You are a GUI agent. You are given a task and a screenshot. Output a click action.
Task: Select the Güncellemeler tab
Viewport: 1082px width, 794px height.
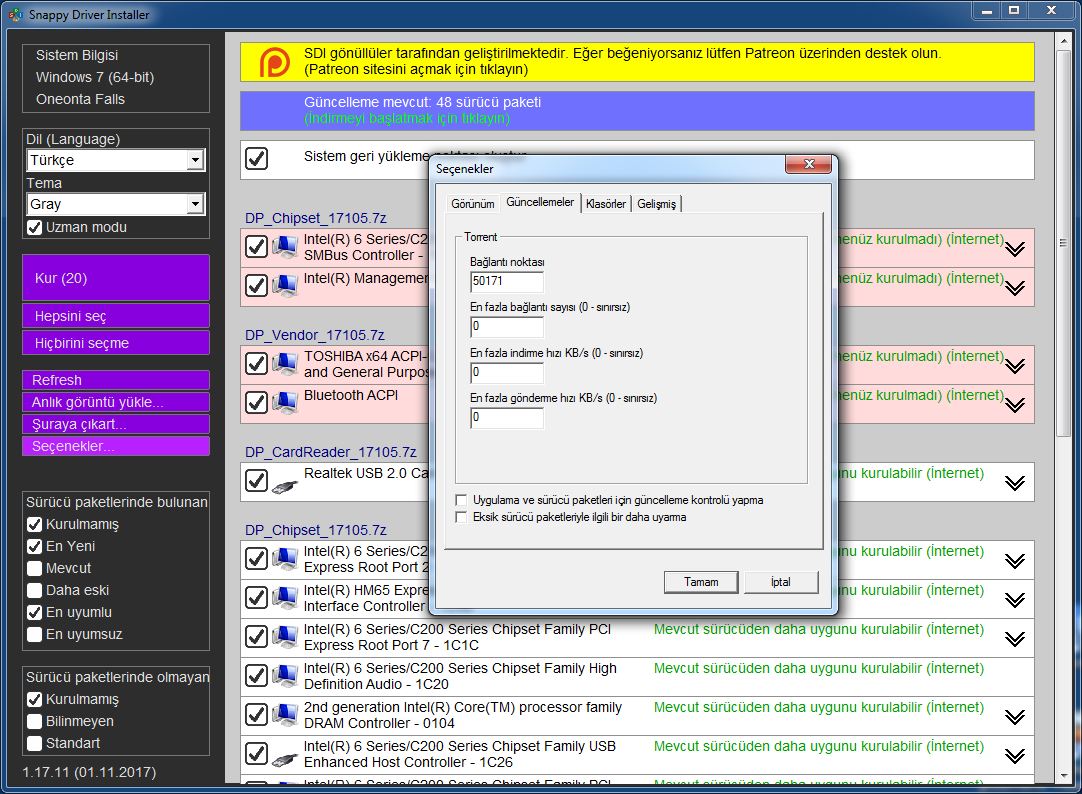coord(540,202)
